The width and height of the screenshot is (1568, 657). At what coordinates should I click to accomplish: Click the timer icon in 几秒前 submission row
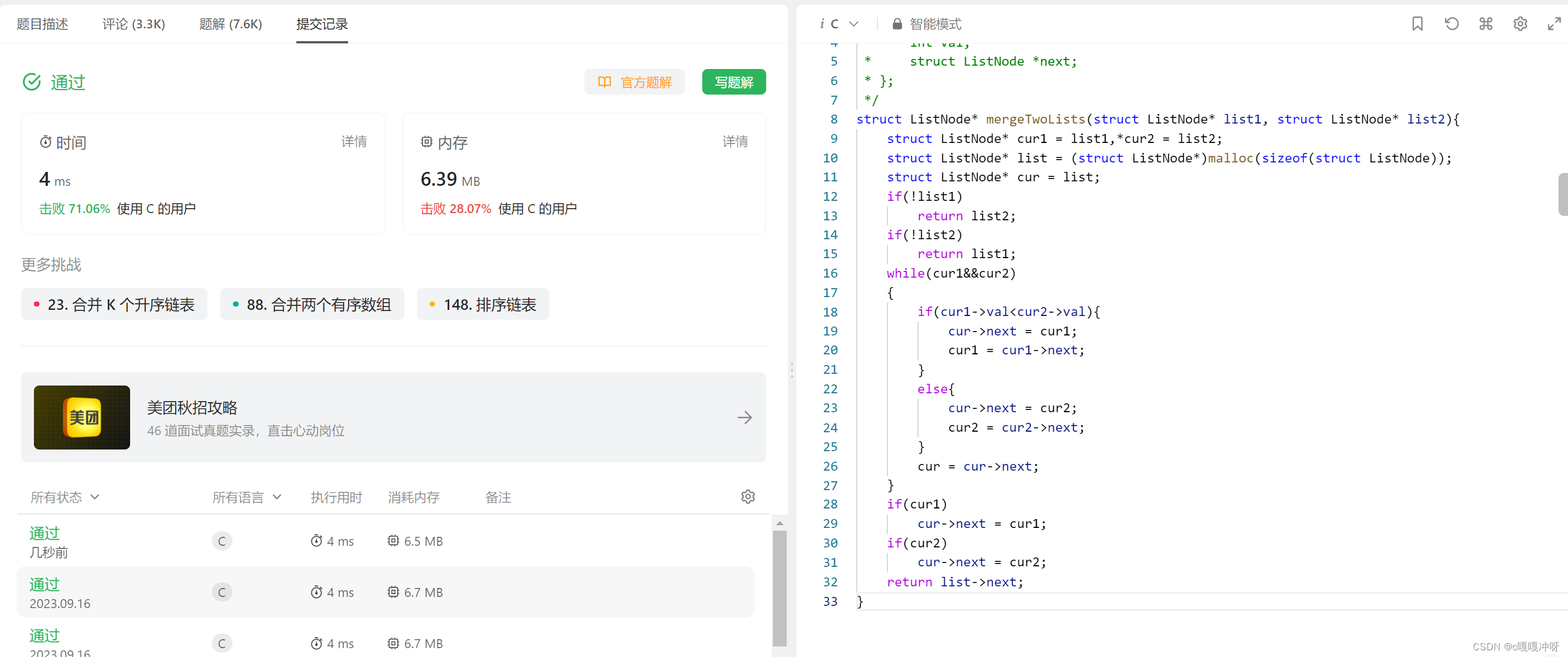pyautogui.click(x=316, y=541)
